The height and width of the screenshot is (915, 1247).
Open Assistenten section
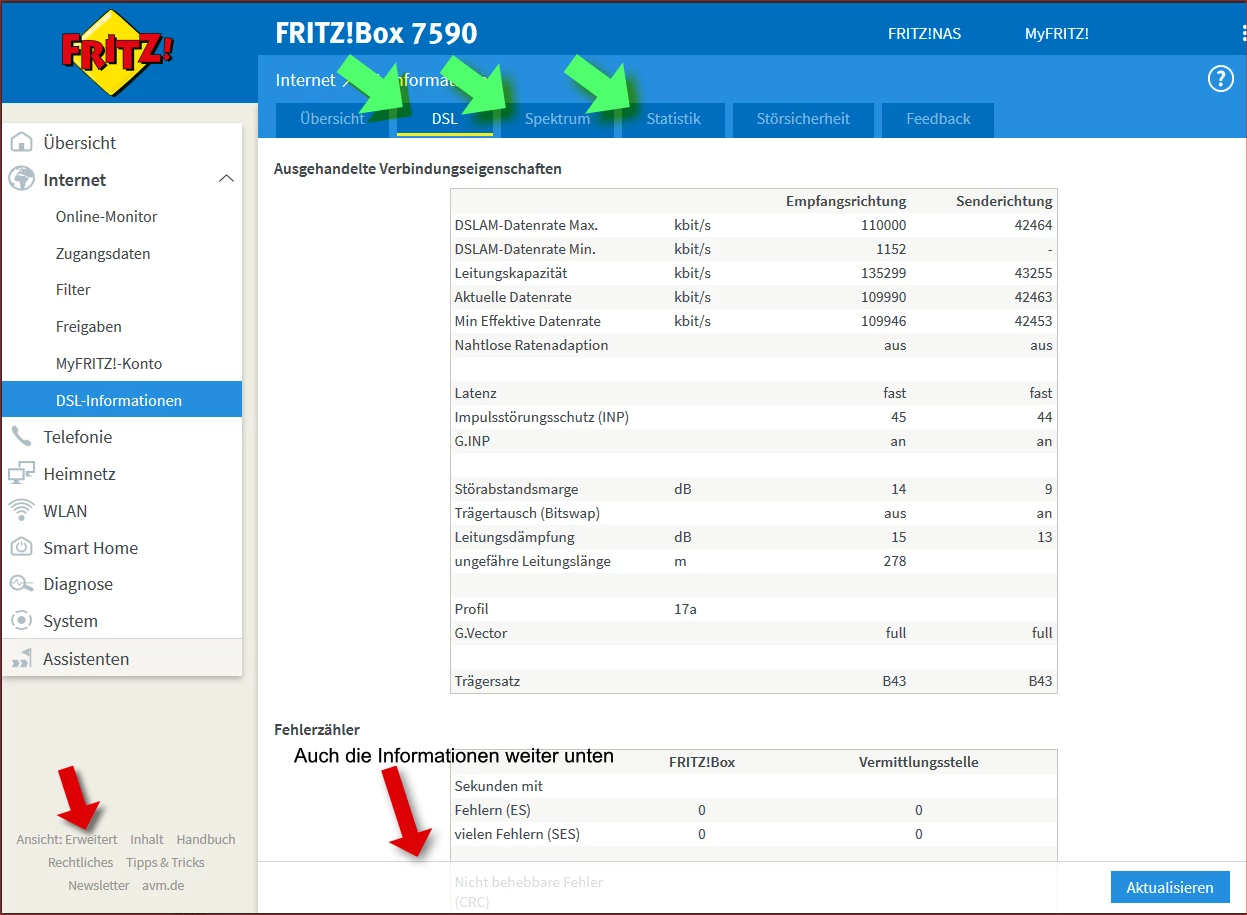(x=86, y=659)
